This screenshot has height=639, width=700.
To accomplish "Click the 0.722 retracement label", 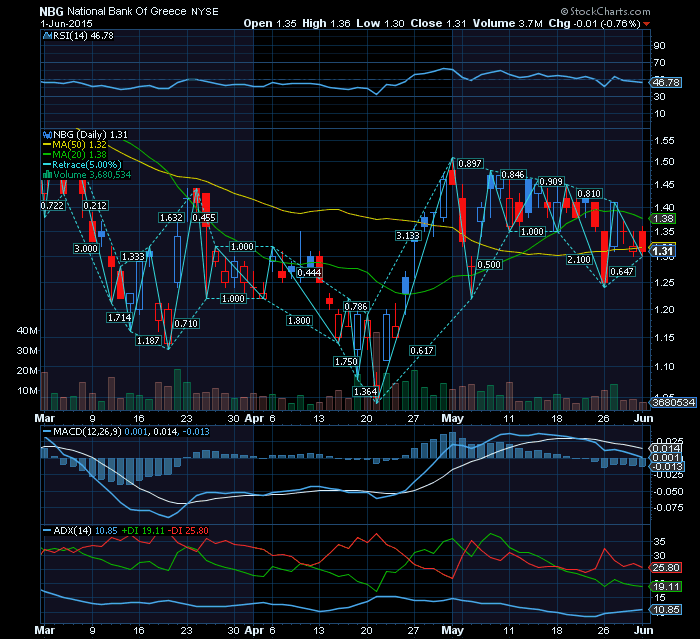I will pyautogui.click(x=53, y=205).
